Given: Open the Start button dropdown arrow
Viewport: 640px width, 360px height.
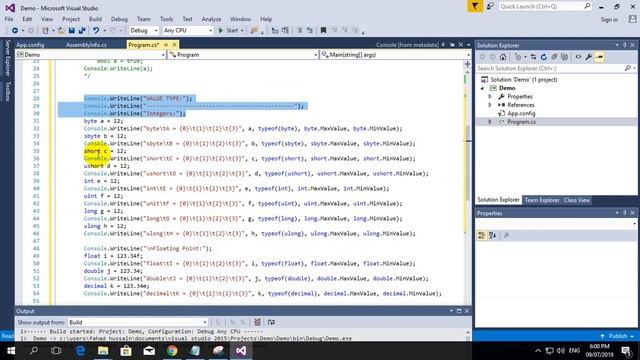Looking at the screenshot, I should coord(242,31).
